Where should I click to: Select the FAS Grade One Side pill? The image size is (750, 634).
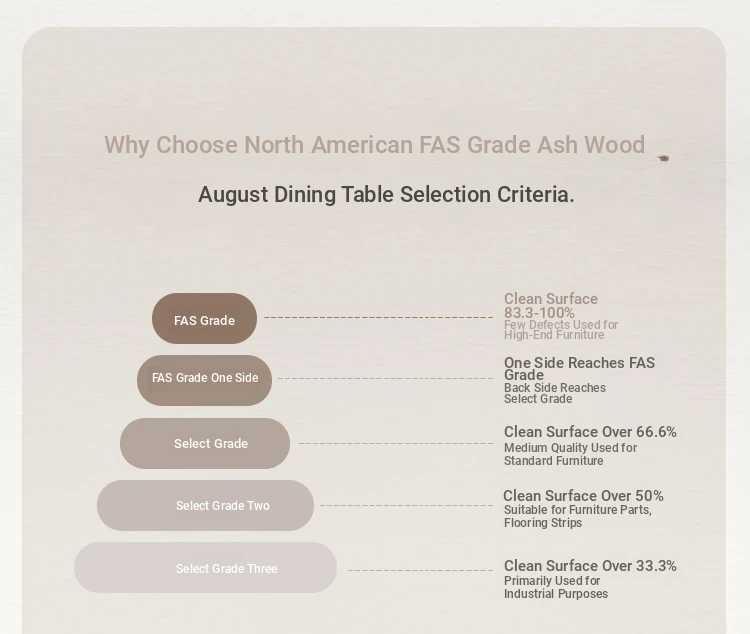click(x=204, y=379)
